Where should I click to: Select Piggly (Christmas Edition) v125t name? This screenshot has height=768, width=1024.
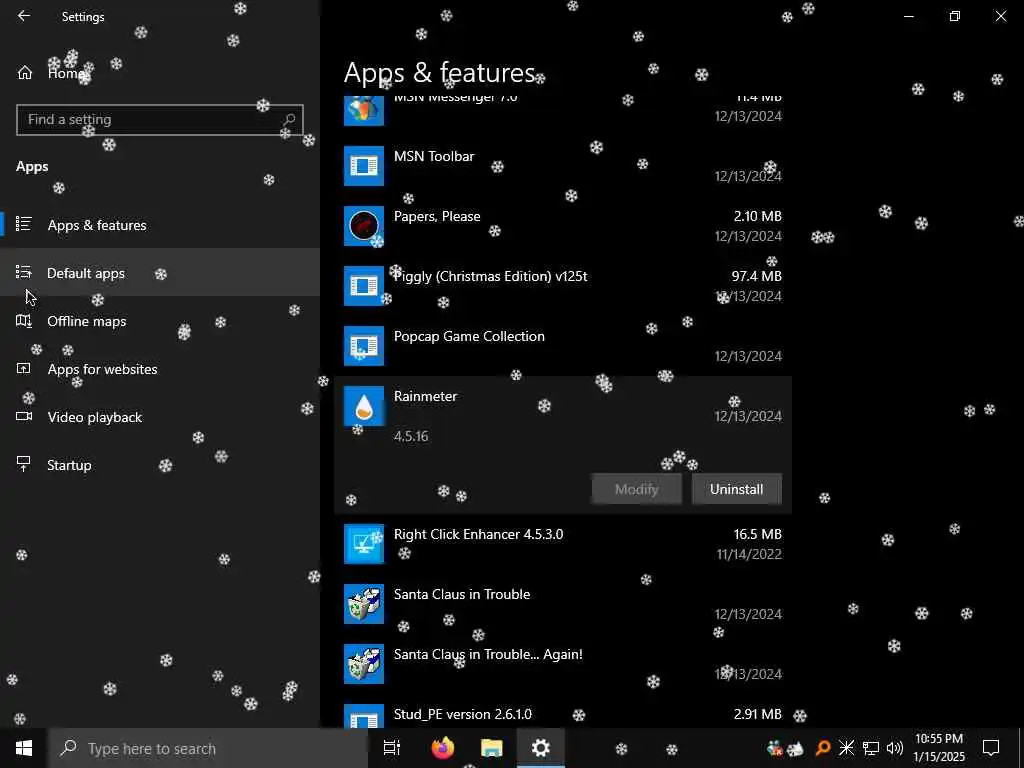click(x=490, y=276)
